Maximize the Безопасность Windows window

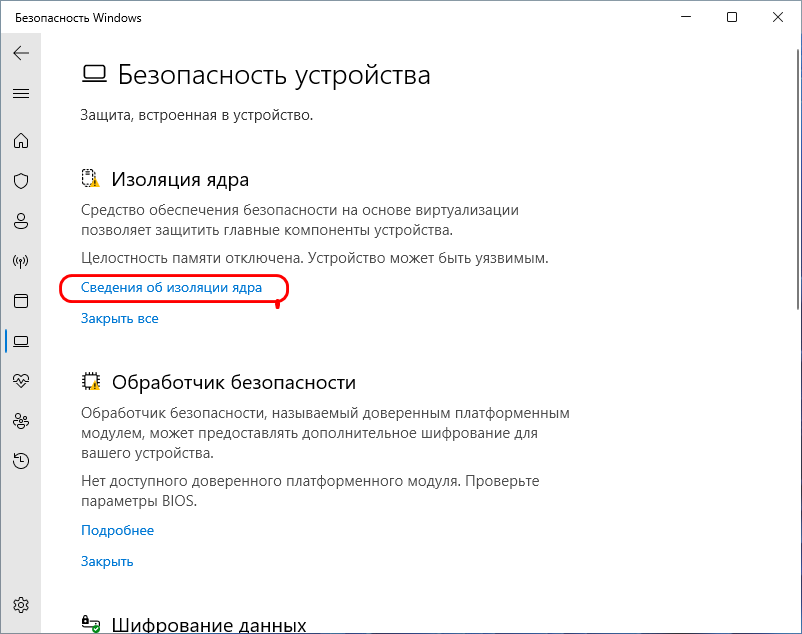[x=732, y=17]
